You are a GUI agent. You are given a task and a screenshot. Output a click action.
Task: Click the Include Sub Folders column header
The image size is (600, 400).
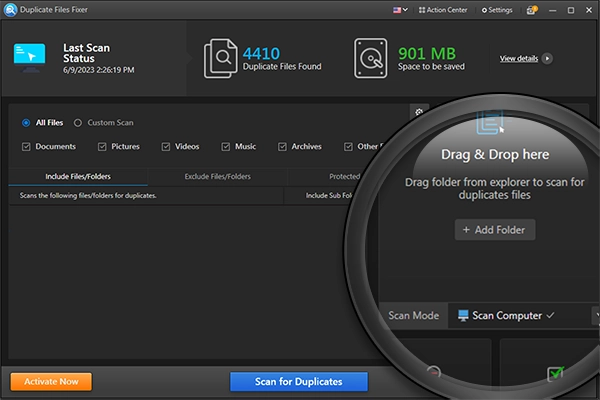[329, 196]
